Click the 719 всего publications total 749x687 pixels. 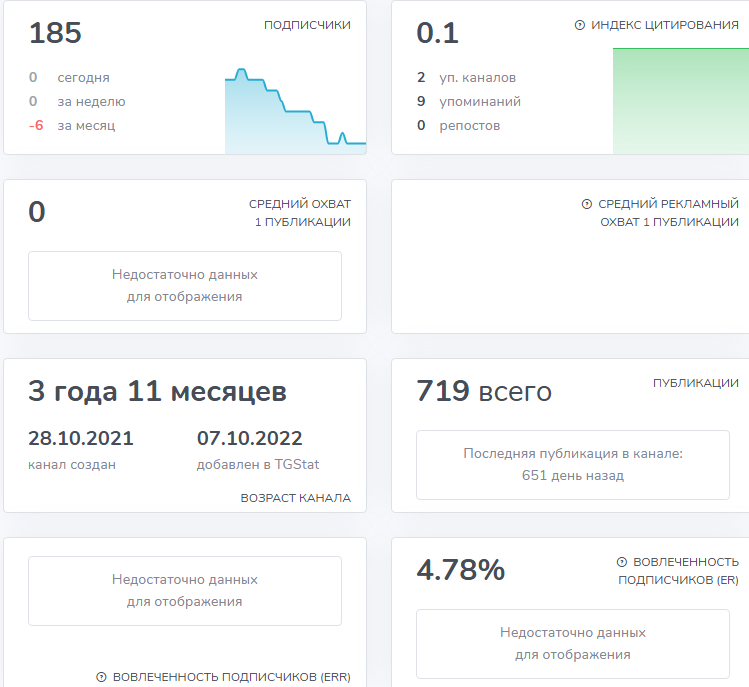483,391
